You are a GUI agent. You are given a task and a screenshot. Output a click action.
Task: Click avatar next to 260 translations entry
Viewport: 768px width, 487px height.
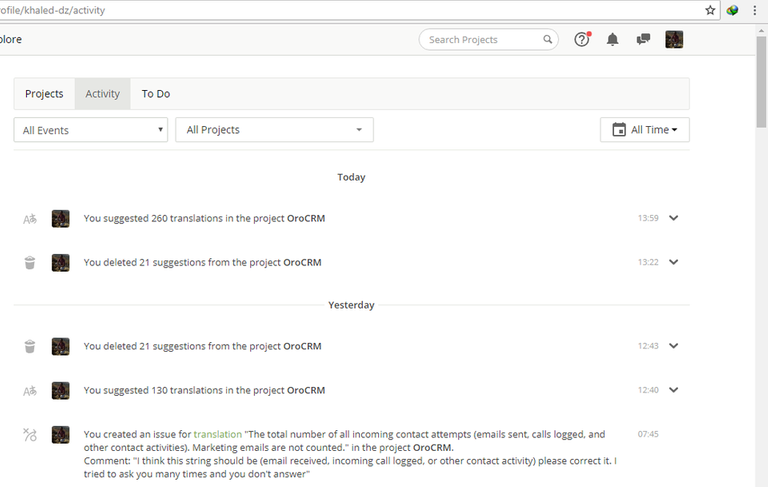[x=61, y=219]
